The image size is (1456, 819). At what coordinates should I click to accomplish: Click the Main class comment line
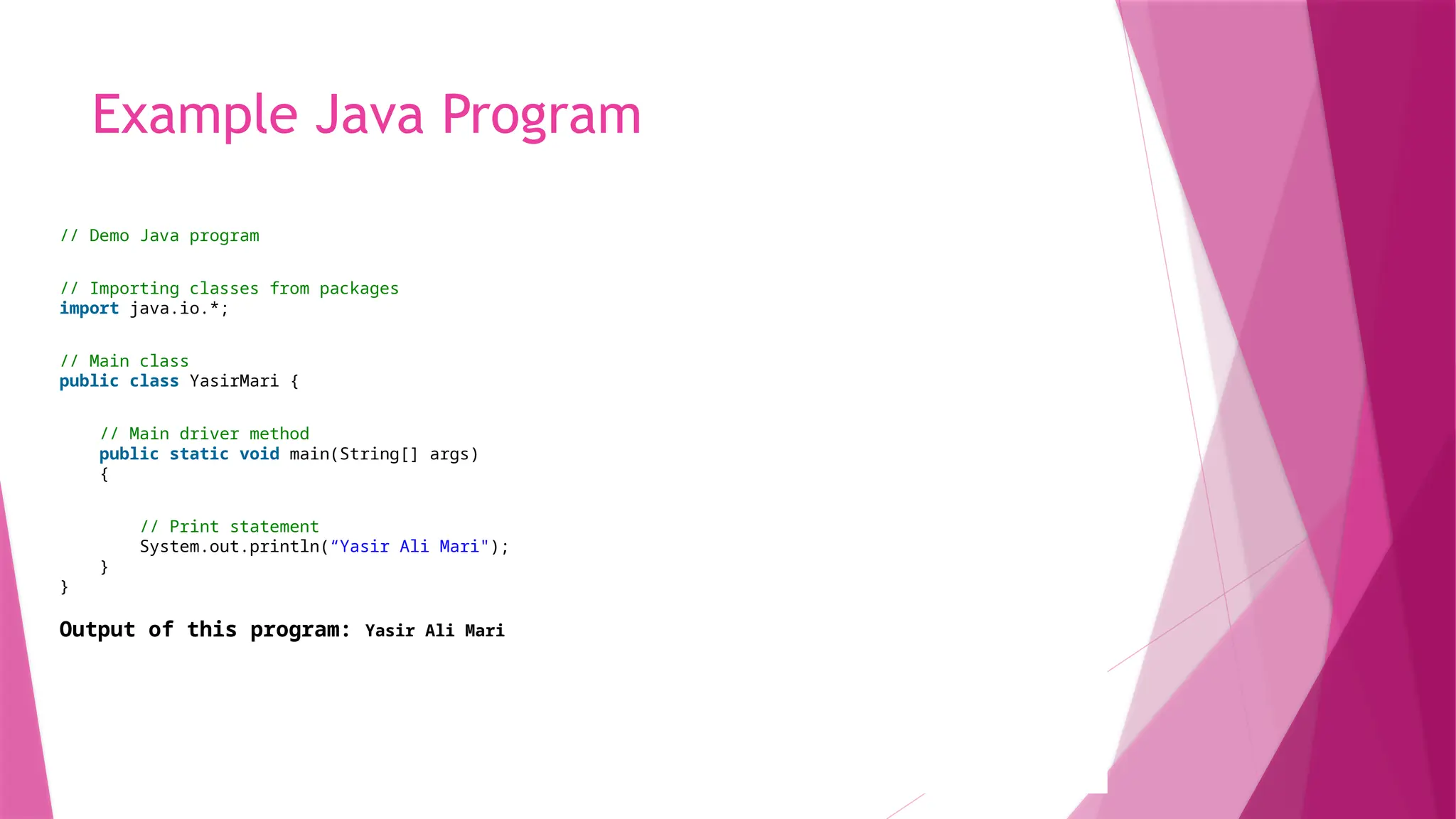[124, 361]
